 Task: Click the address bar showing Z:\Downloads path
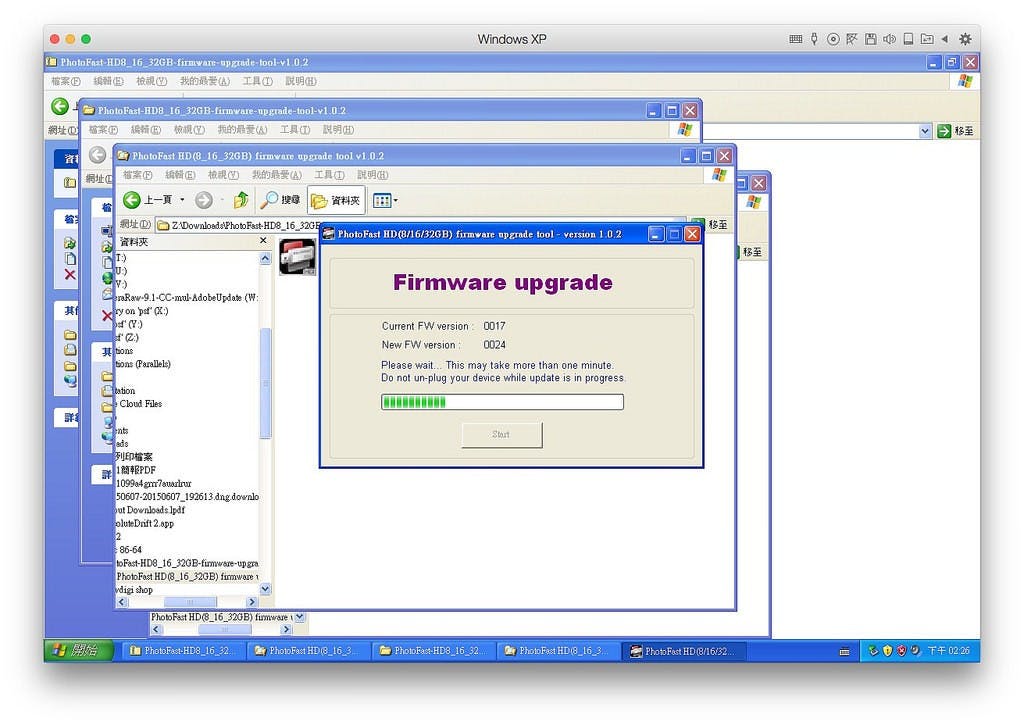click(238, 225)
